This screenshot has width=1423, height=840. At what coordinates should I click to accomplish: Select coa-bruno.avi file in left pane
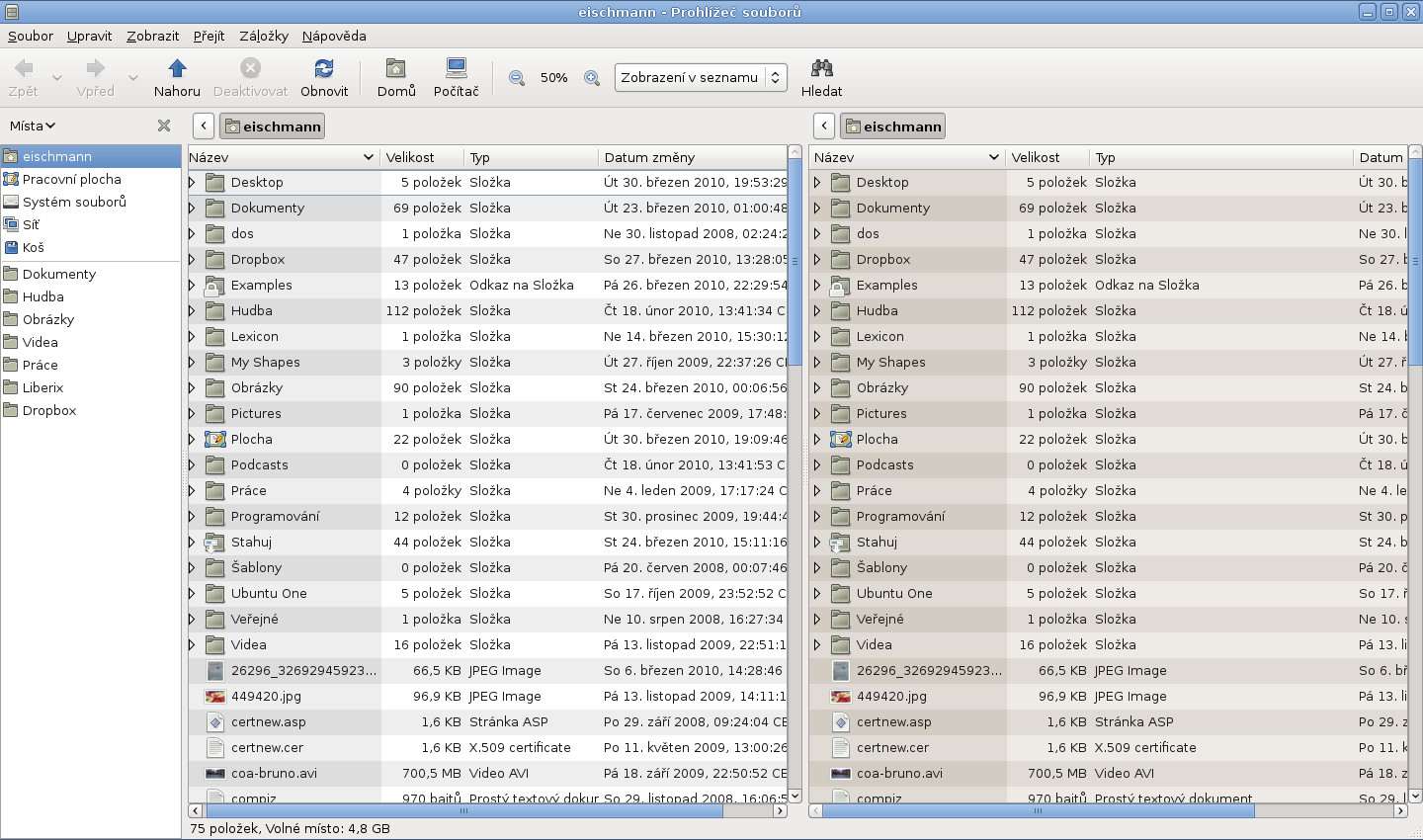click(x=274, y=774)
